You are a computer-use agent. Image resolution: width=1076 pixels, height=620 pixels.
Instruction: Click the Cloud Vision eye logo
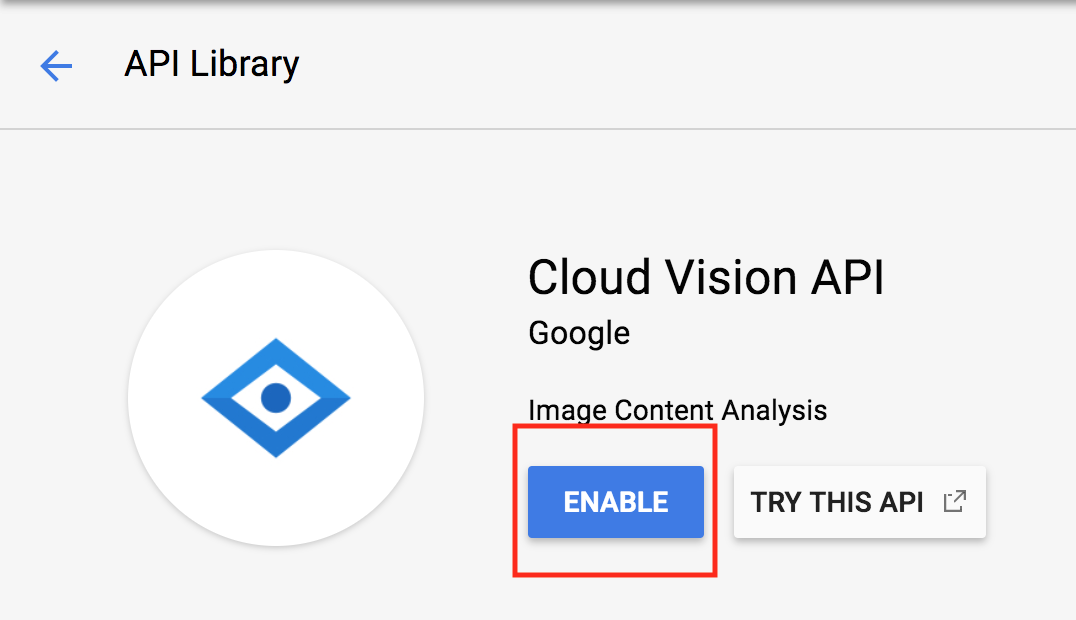point(276,398)
